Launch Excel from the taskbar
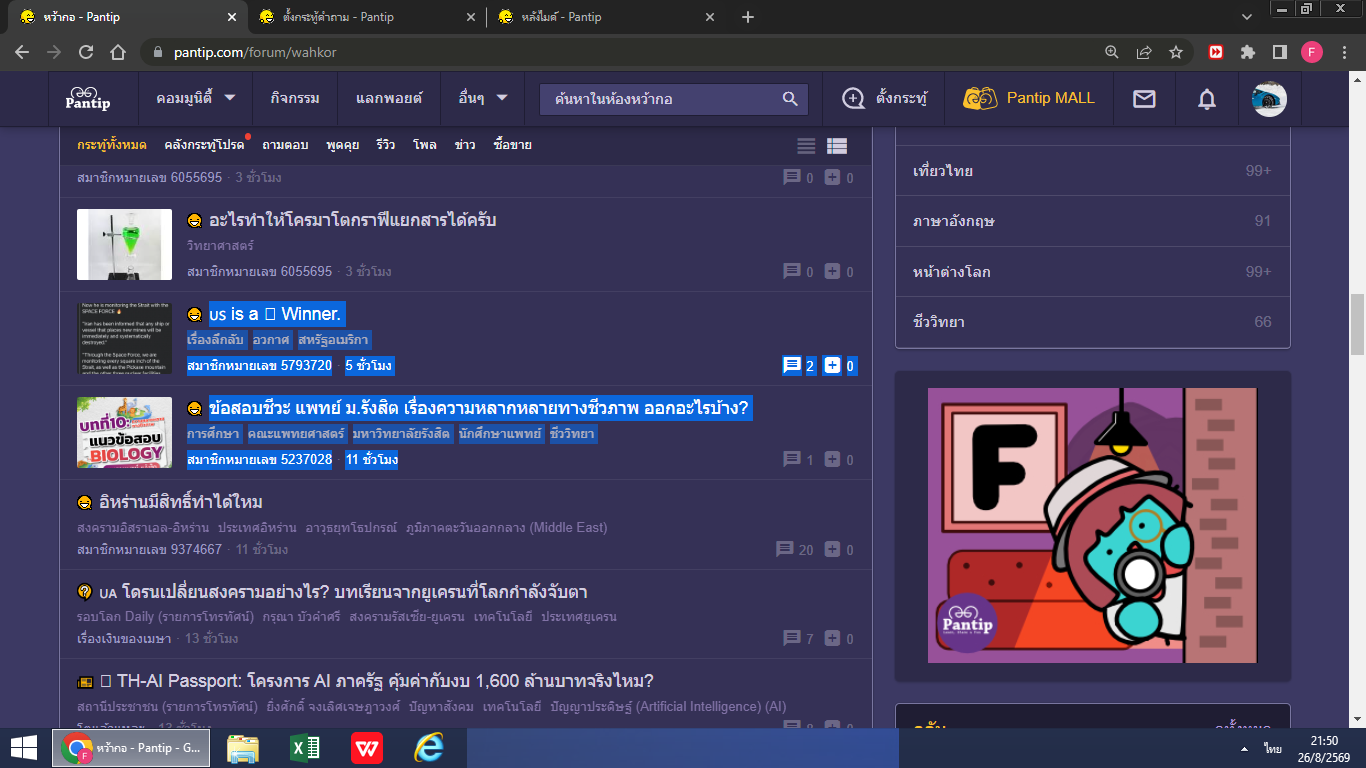Screen dimensions: 1366x768 pos(305,748)
